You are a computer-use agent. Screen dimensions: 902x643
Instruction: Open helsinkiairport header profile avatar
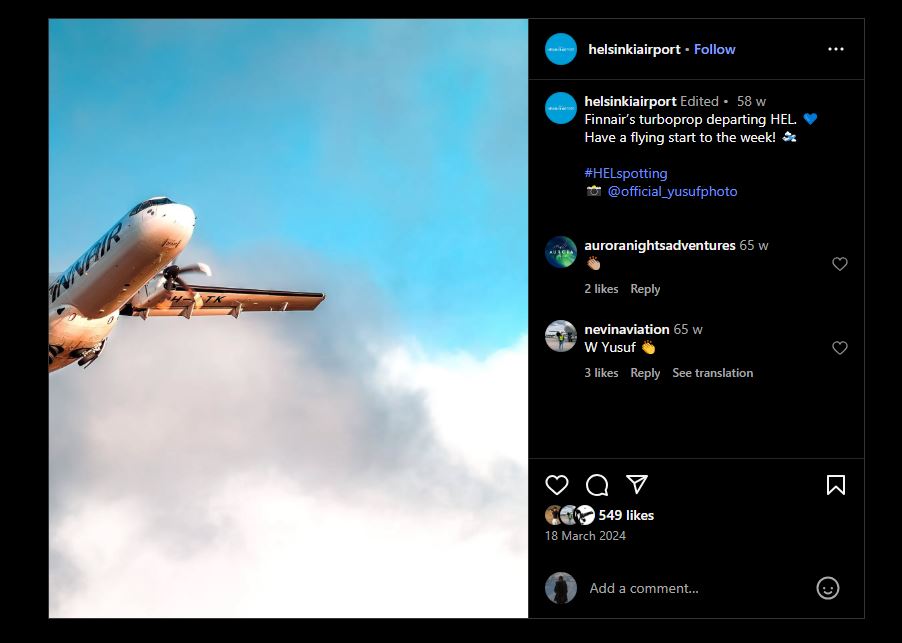[561, 49]
